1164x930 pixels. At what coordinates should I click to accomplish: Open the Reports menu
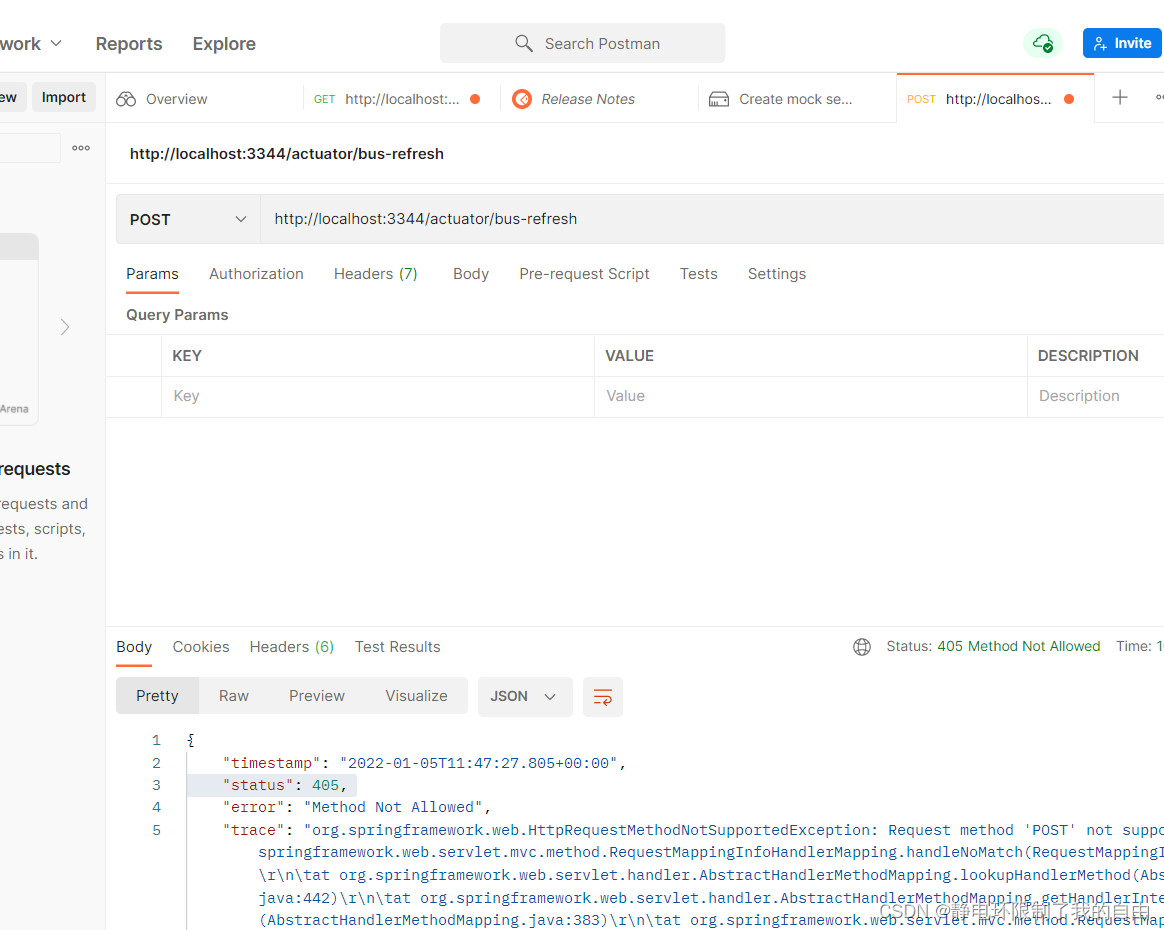pyautogui.click(x=129, y=44)
